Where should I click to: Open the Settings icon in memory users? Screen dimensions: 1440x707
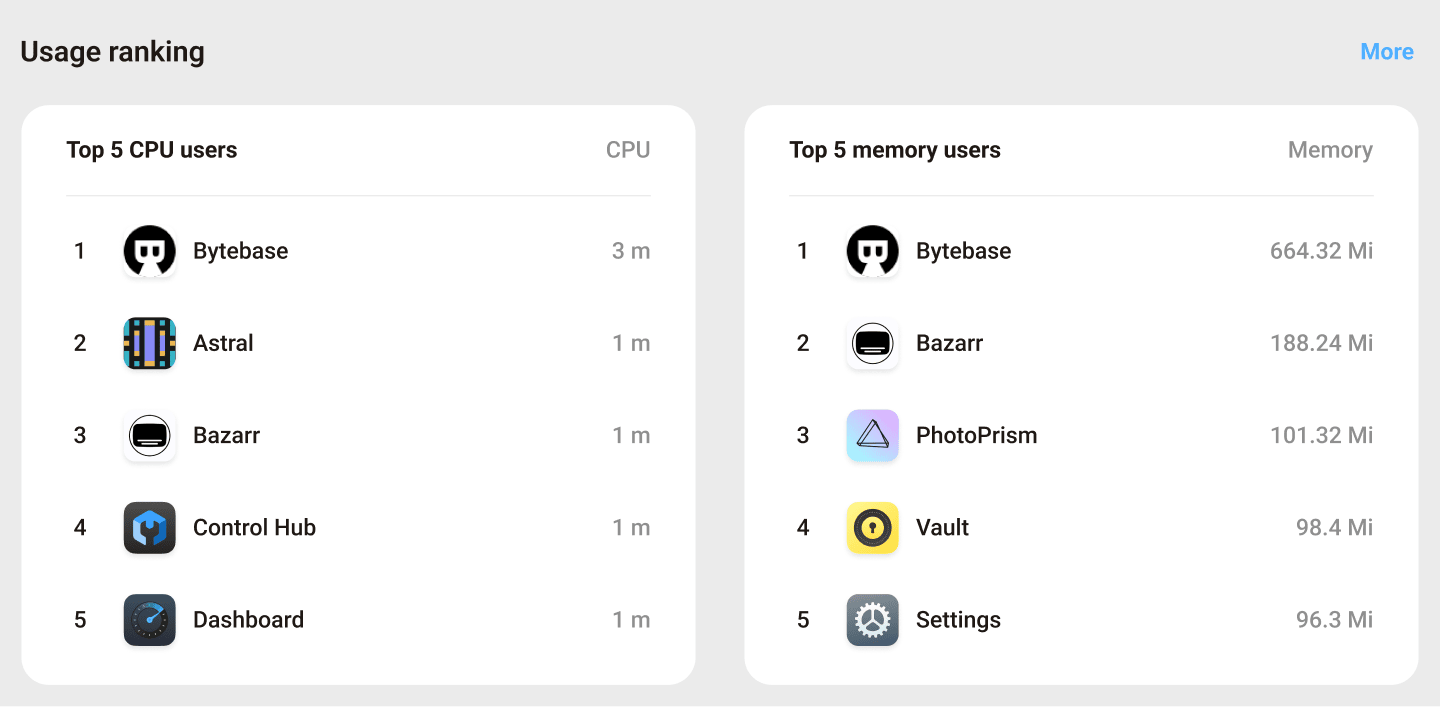[x=872, y=619]
